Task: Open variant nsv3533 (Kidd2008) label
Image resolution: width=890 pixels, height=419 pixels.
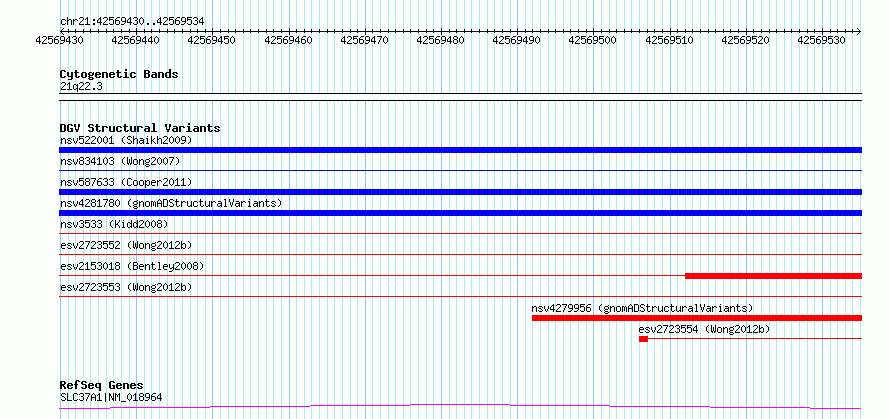Action: pyautogui.click(x=114, y=224)
